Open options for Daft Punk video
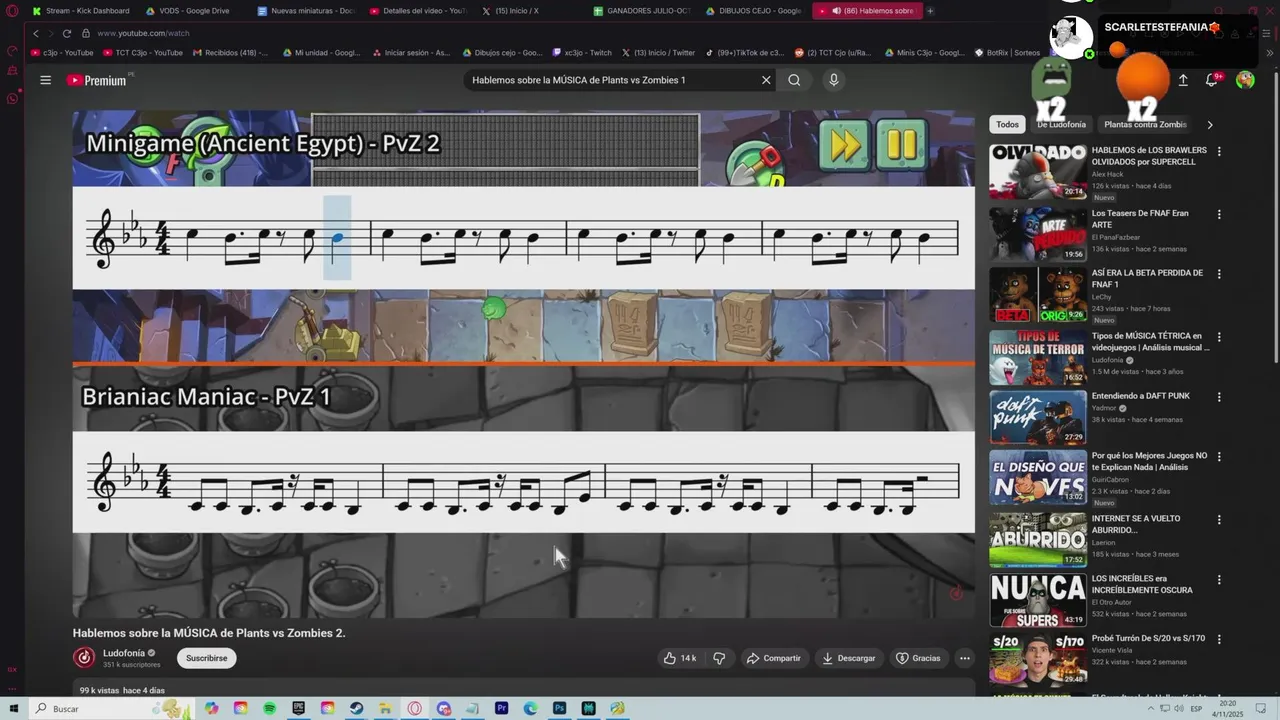 click(x=1219, y=397)
